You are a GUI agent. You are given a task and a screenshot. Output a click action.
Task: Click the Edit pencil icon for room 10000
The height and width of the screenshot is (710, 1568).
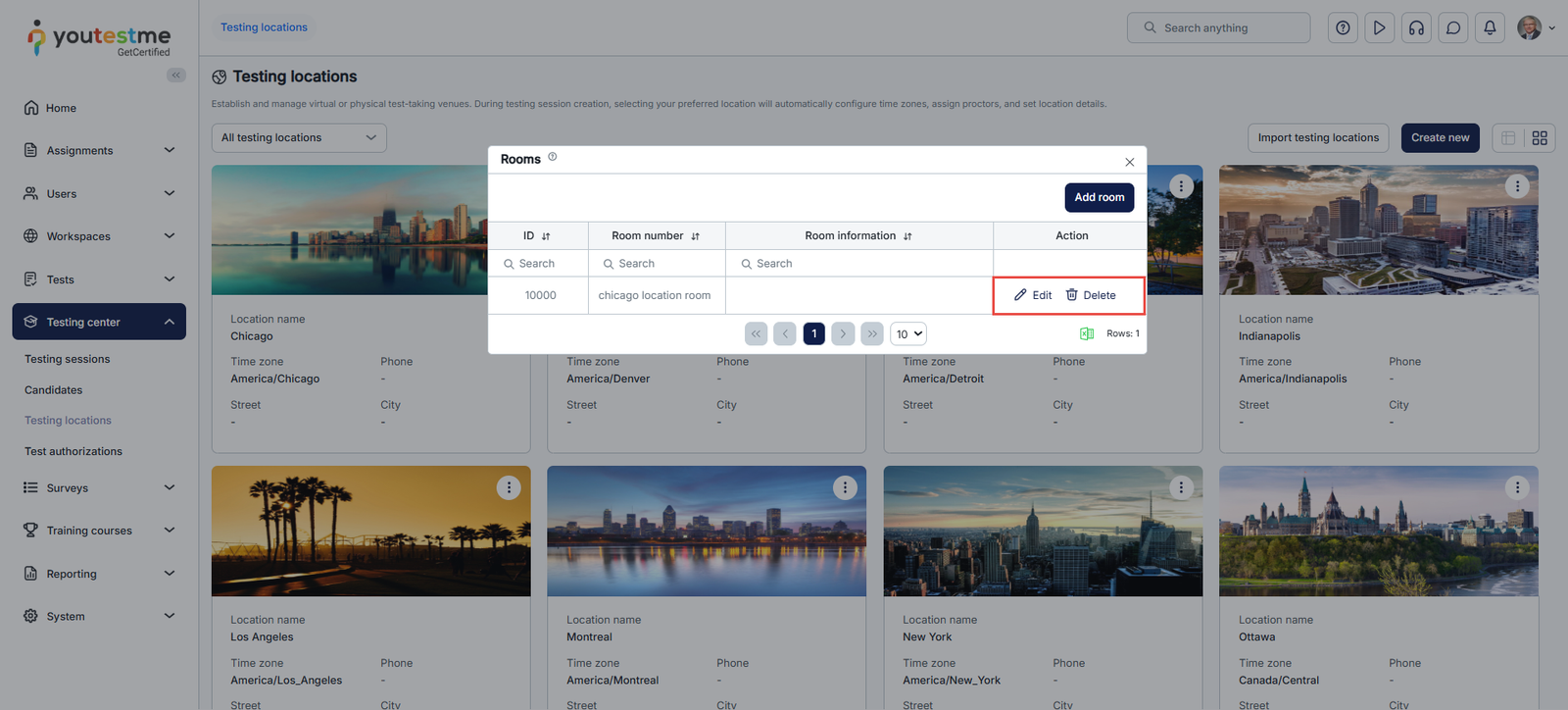point(1020,295)
